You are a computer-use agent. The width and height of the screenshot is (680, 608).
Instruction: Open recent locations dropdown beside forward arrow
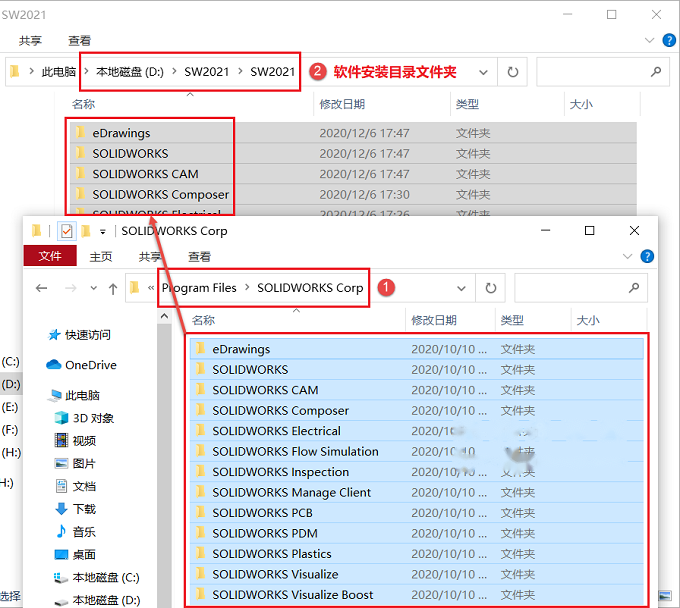coord(94,288)
